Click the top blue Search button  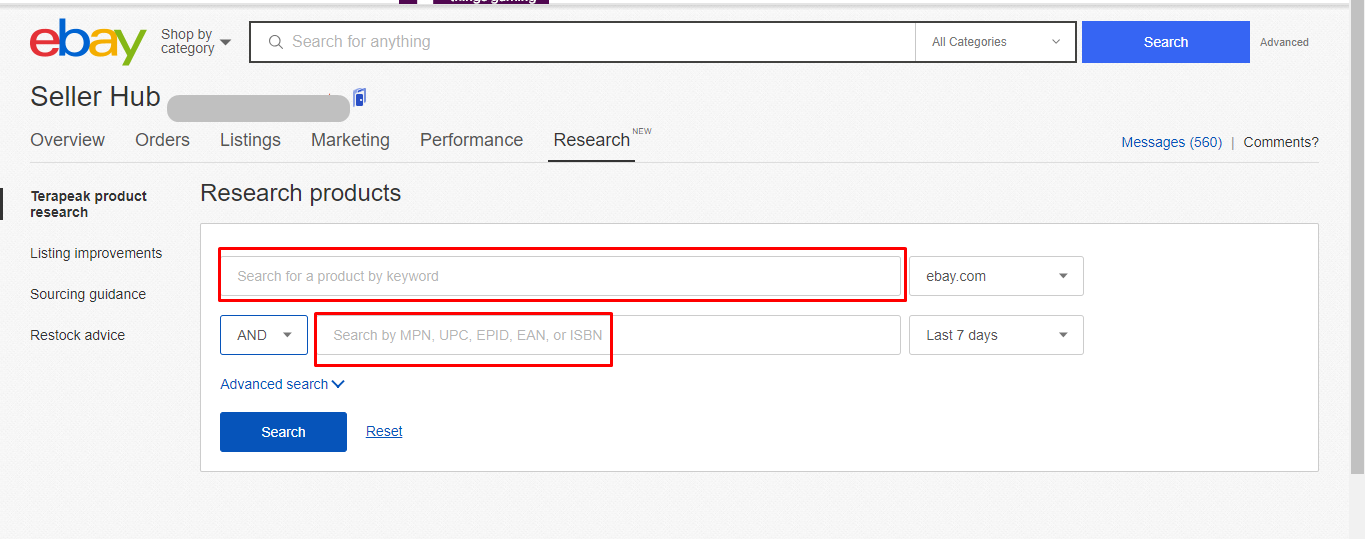click(1166, 42)
